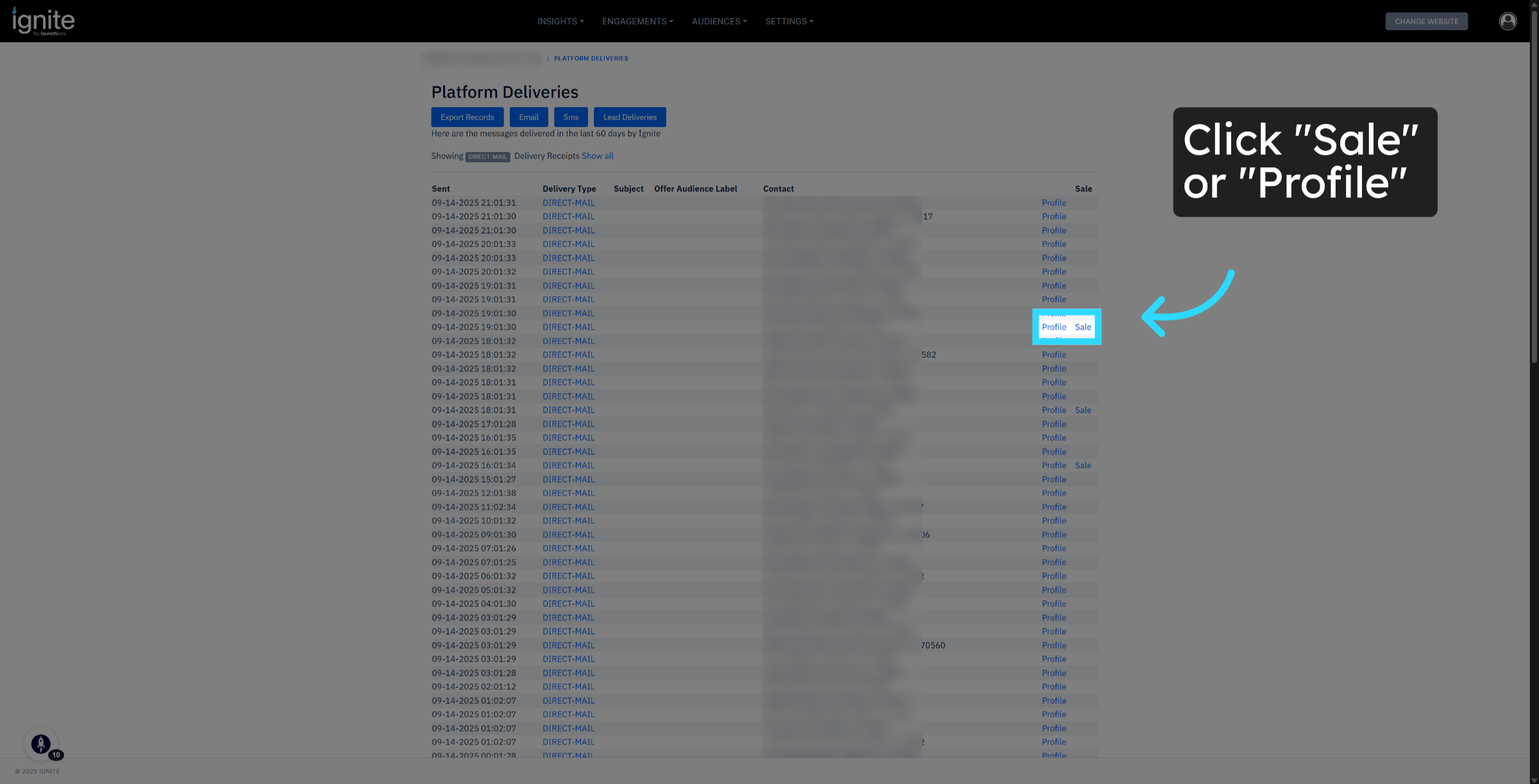Click the highlighted Profile link

[x=1054, y=327]
